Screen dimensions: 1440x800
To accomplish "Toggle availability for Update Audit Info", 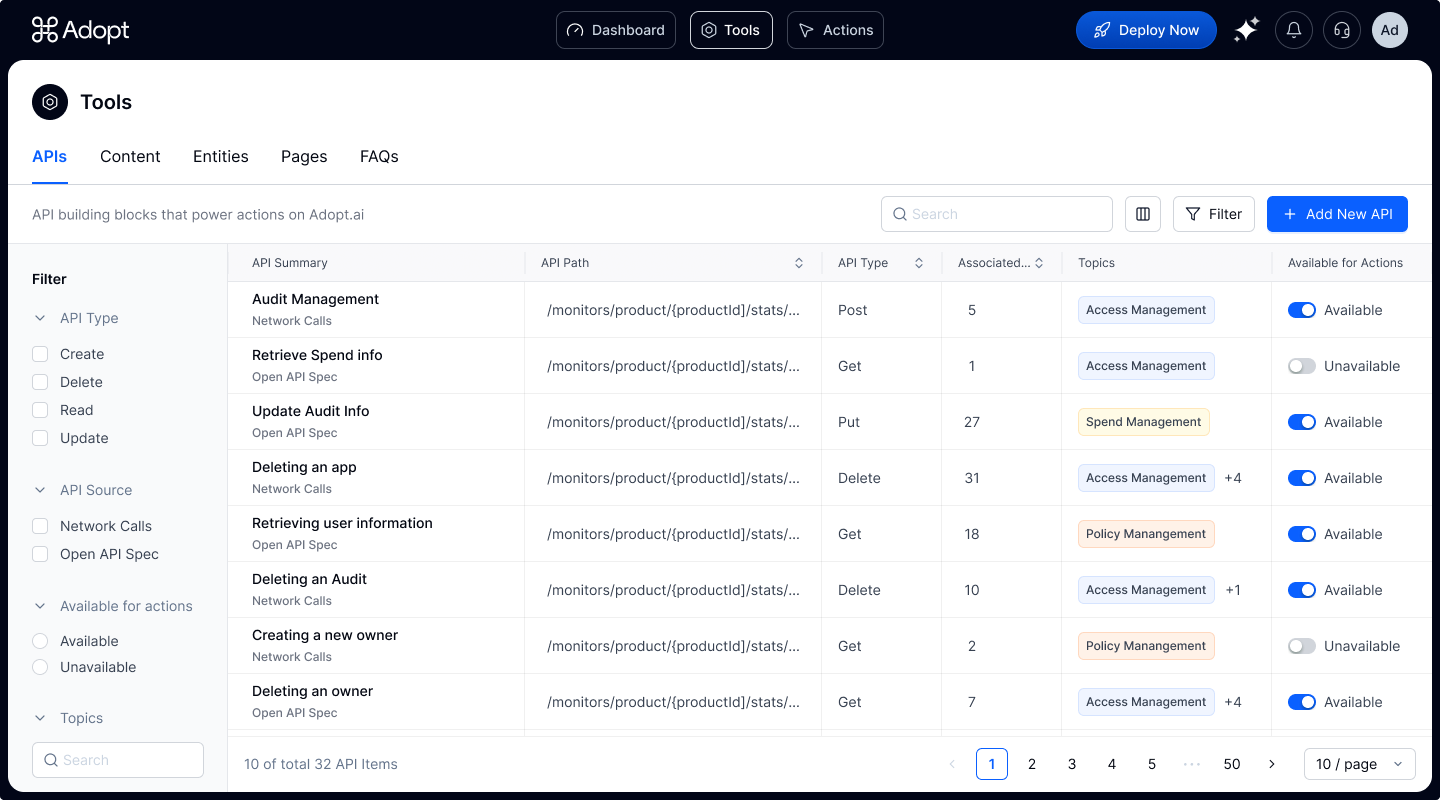I will tap(1302, 422).
